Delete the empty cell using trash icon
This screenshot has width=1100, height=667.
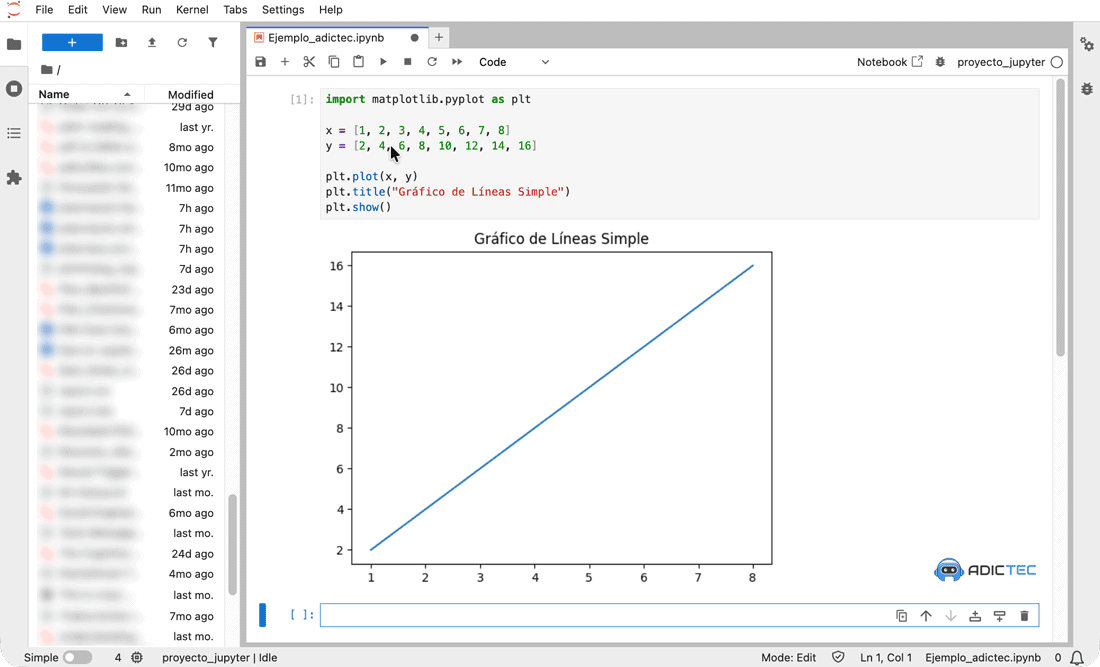coord(1024,615)
